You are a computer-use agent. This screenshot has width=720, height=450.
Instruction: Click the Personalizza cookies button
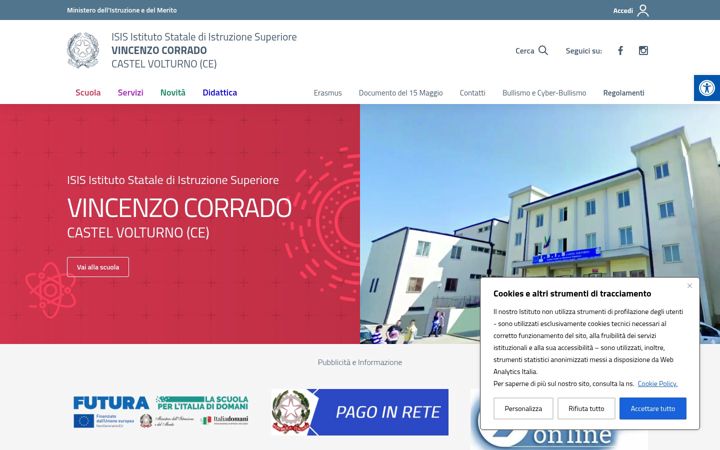pos(523,408)
